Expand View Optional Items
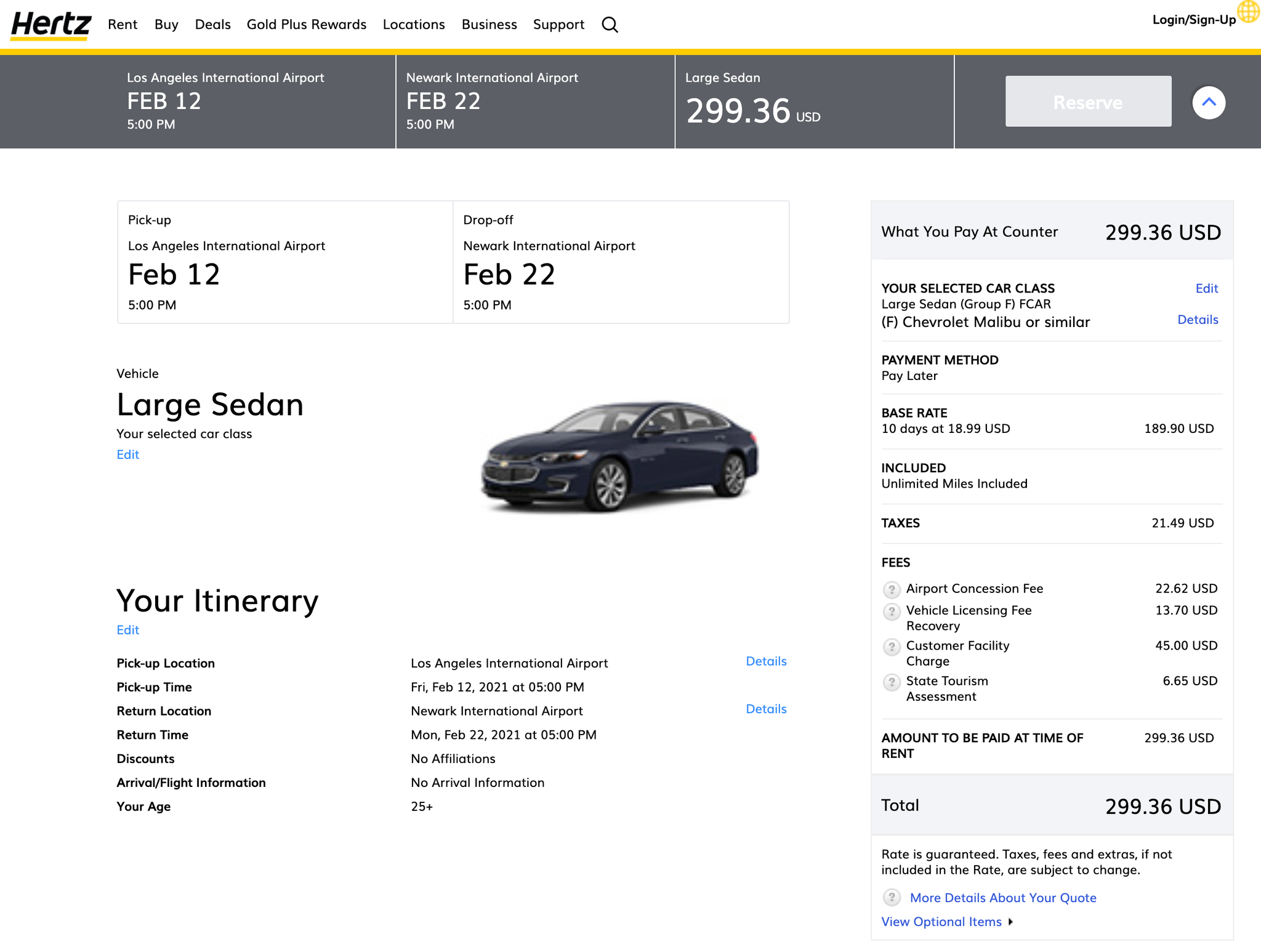This screenshot has height=952, width=1261. tap(941, 921)
